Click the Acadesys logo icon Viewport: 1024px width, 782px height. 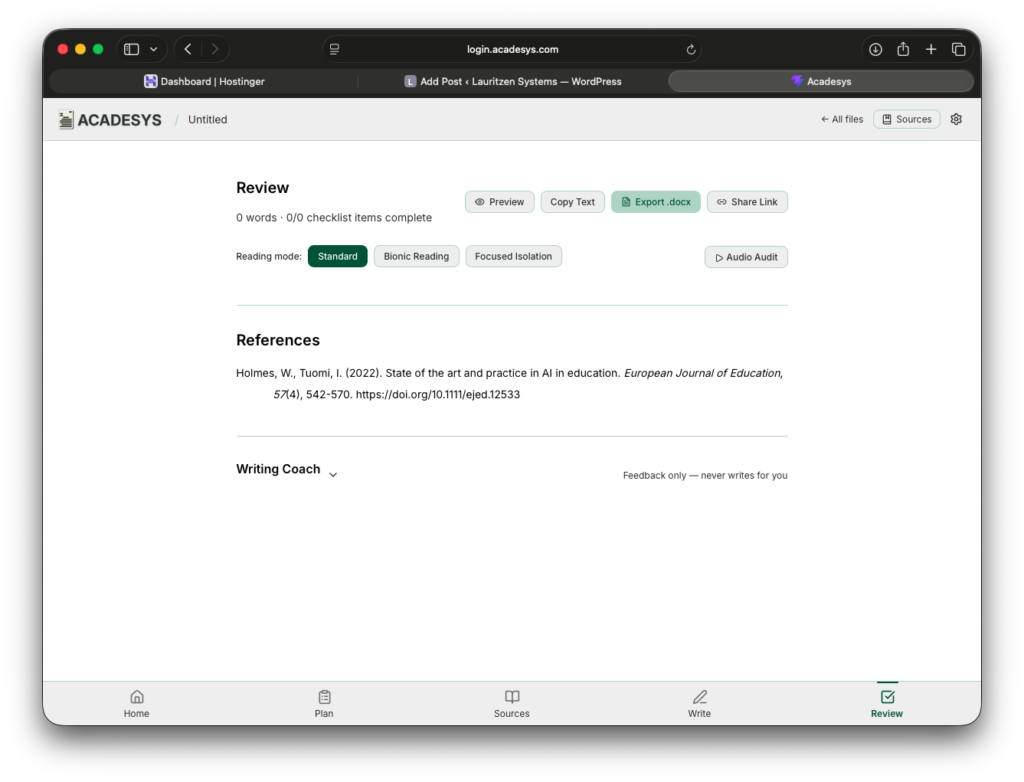point(66,120)
